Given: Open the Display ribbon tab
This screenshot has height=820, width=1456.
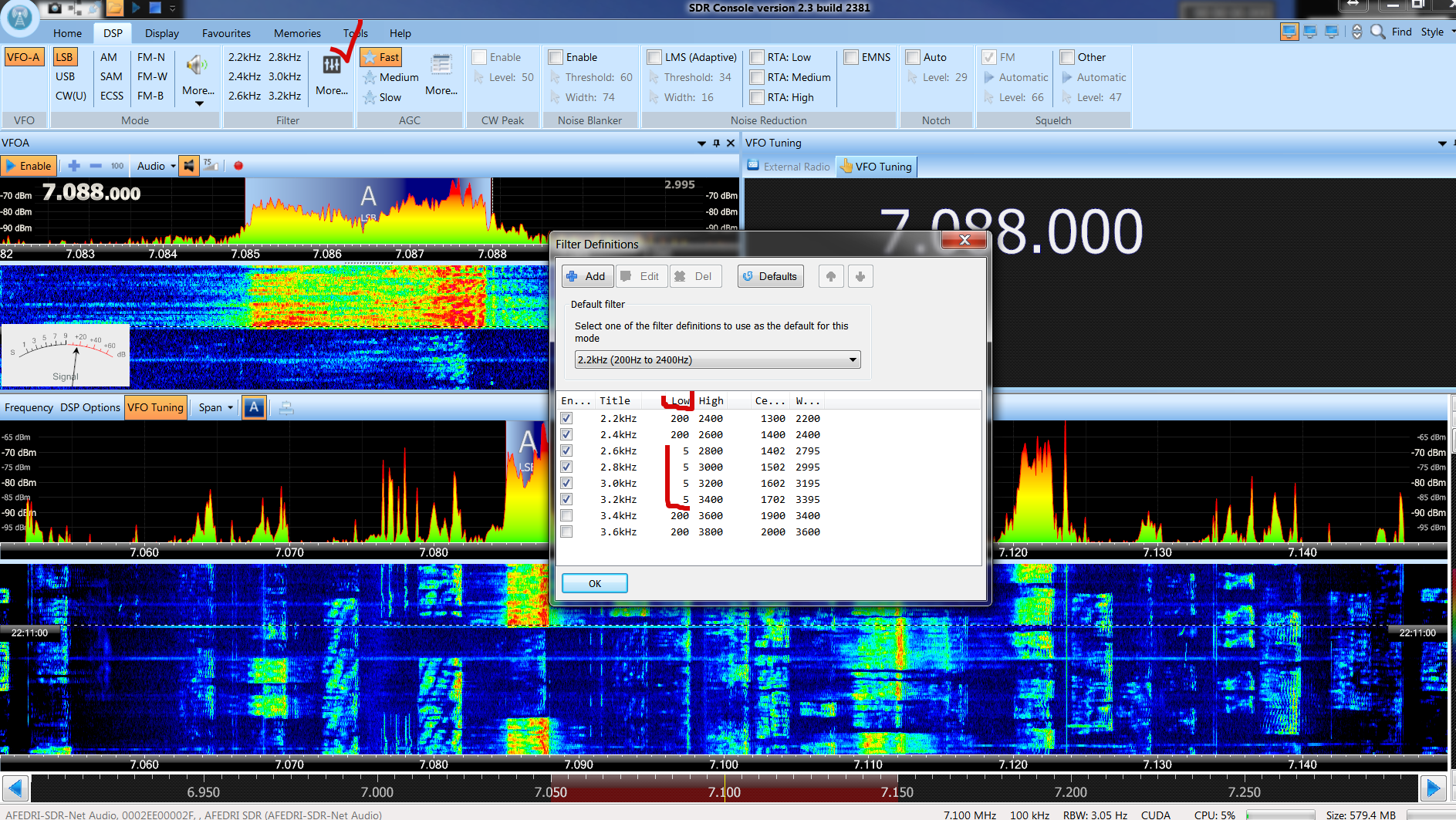Looking at the screenshot, I should coord(161,33).
